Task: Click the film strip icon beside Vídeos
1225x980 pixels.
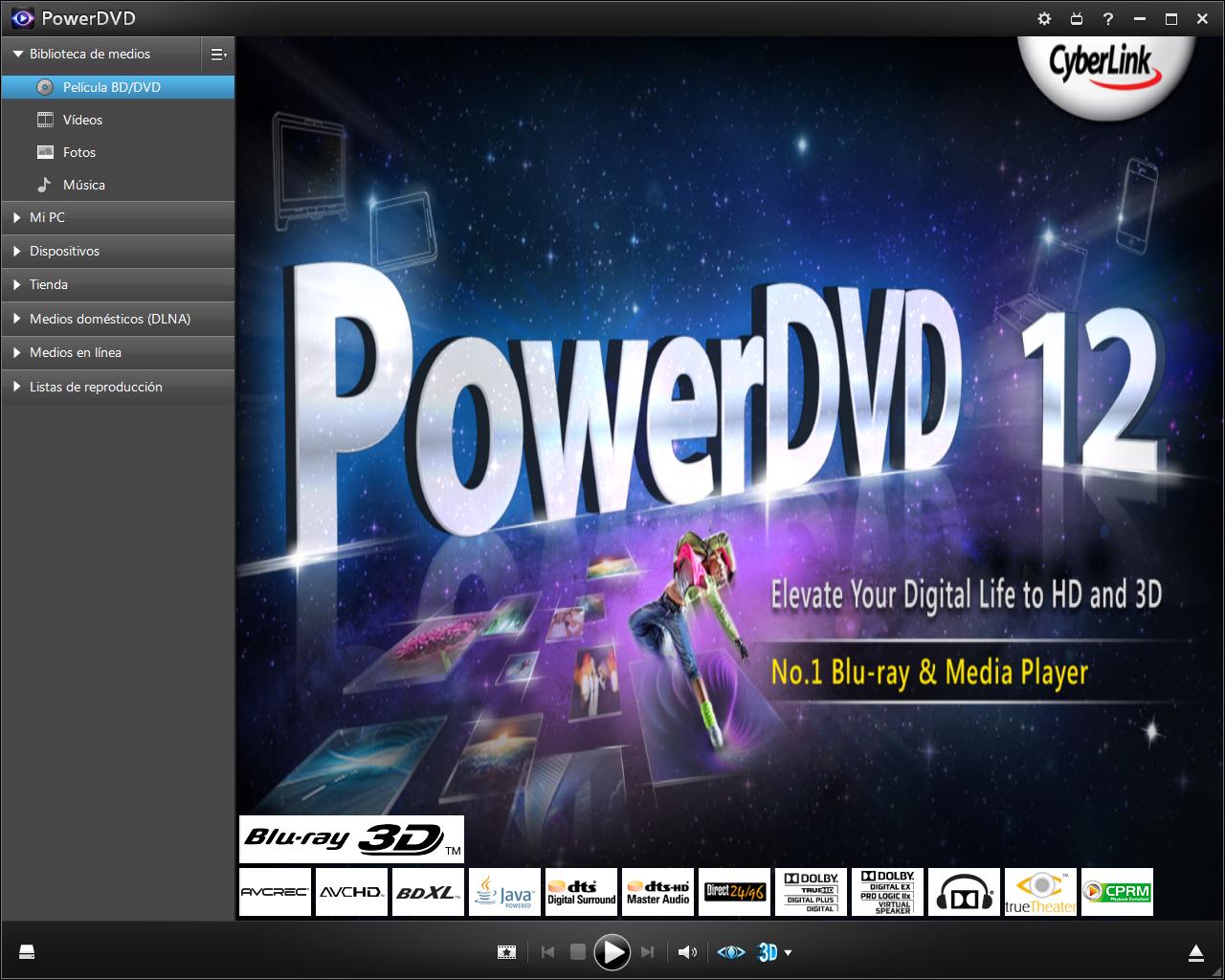Action: click(x=45, y=120)
